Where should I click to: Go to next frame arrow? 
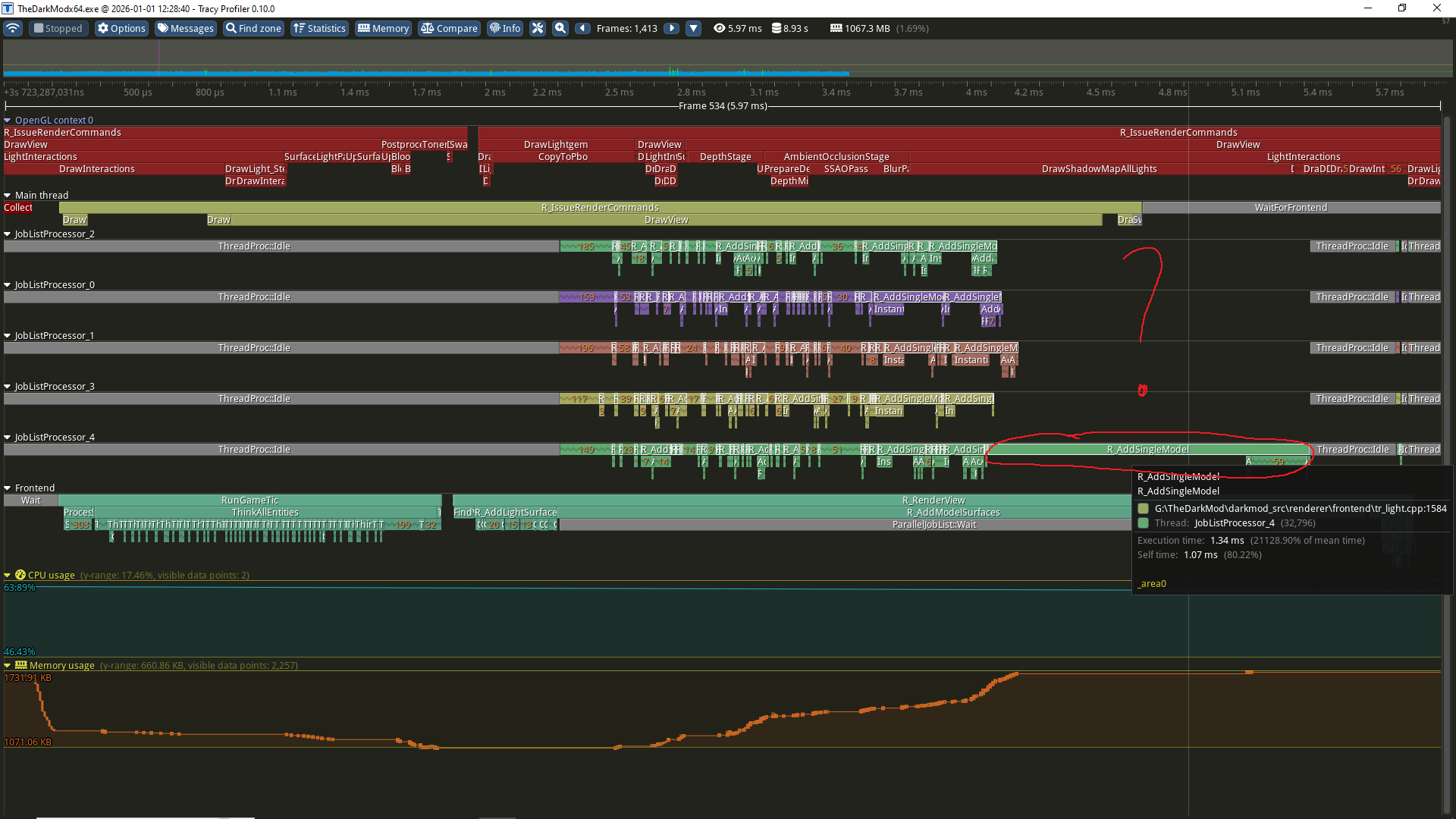671,28
